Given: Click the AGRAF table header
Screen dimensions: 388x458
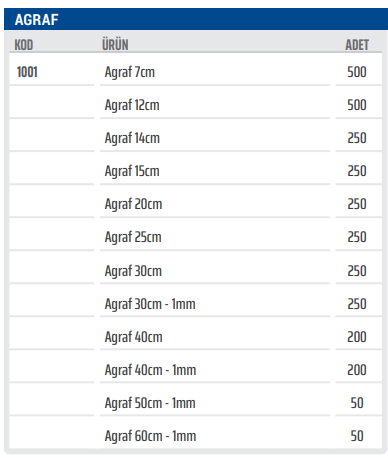Looking at the screenshot, I should tap(37, 20).
